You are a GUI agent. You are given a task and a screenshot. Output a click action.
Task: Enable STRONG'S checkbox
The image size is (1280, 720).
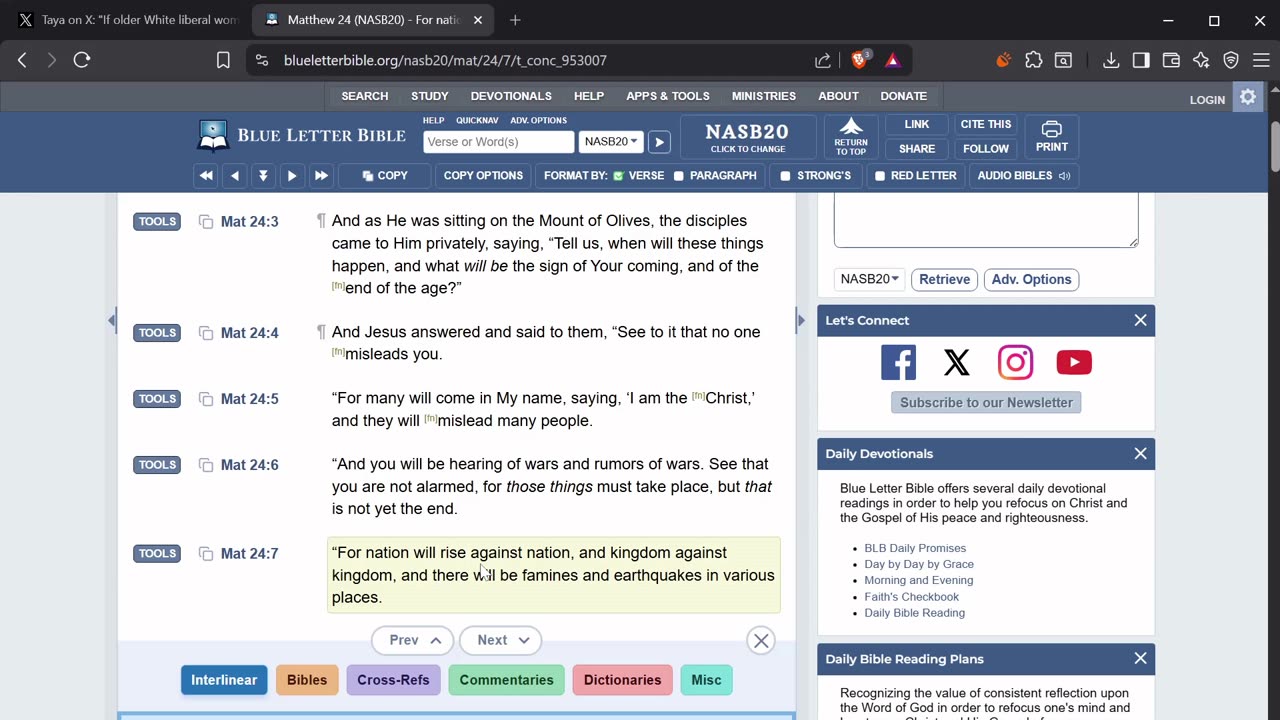tap(785, 176)
